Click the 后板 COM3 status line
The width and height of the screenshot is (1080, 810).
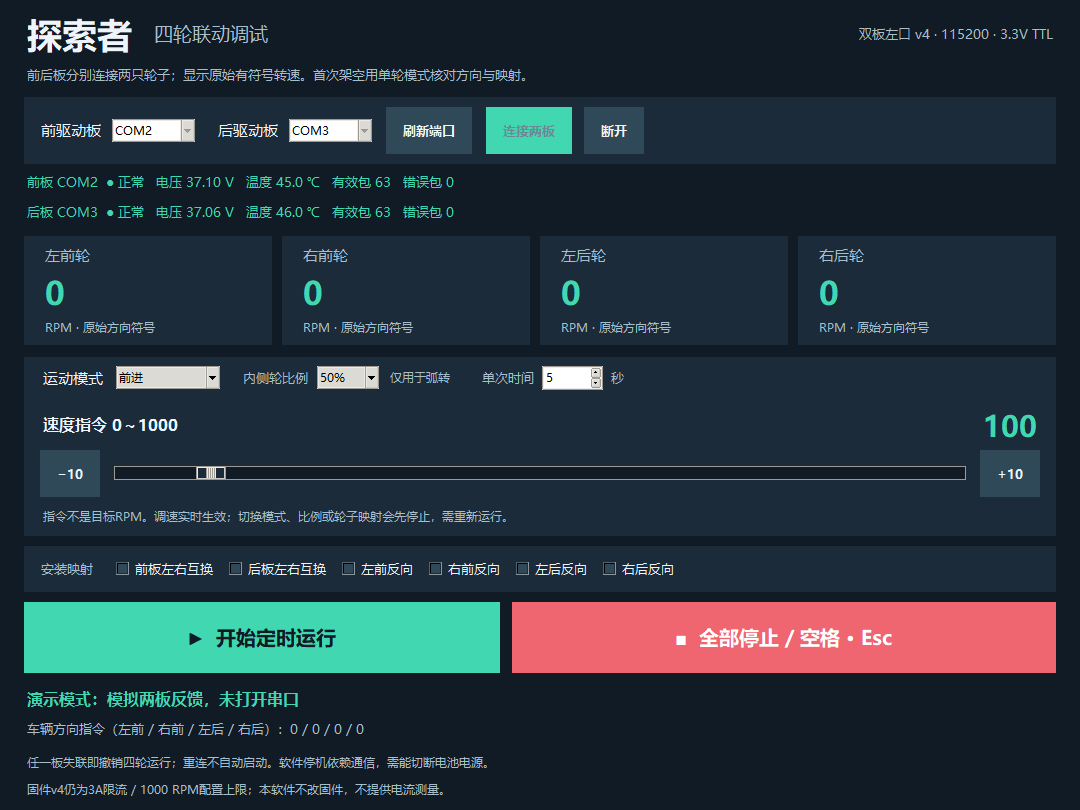click(240, 212)
